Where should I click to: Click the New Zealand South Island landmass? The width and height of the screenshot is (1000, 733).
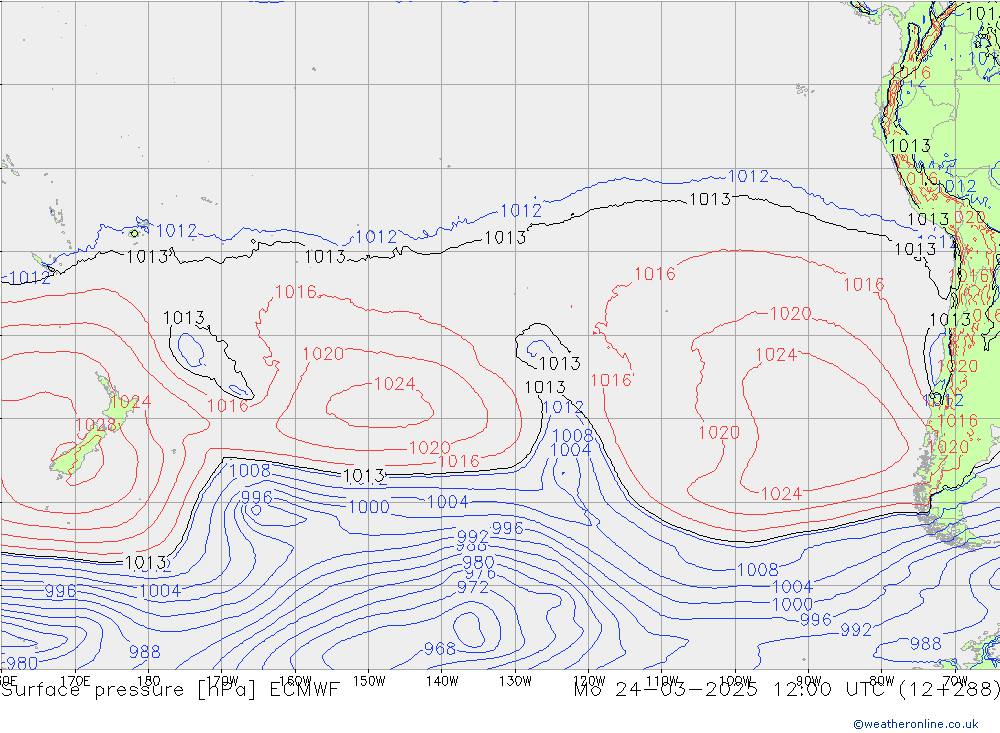[x=77, y=453]
